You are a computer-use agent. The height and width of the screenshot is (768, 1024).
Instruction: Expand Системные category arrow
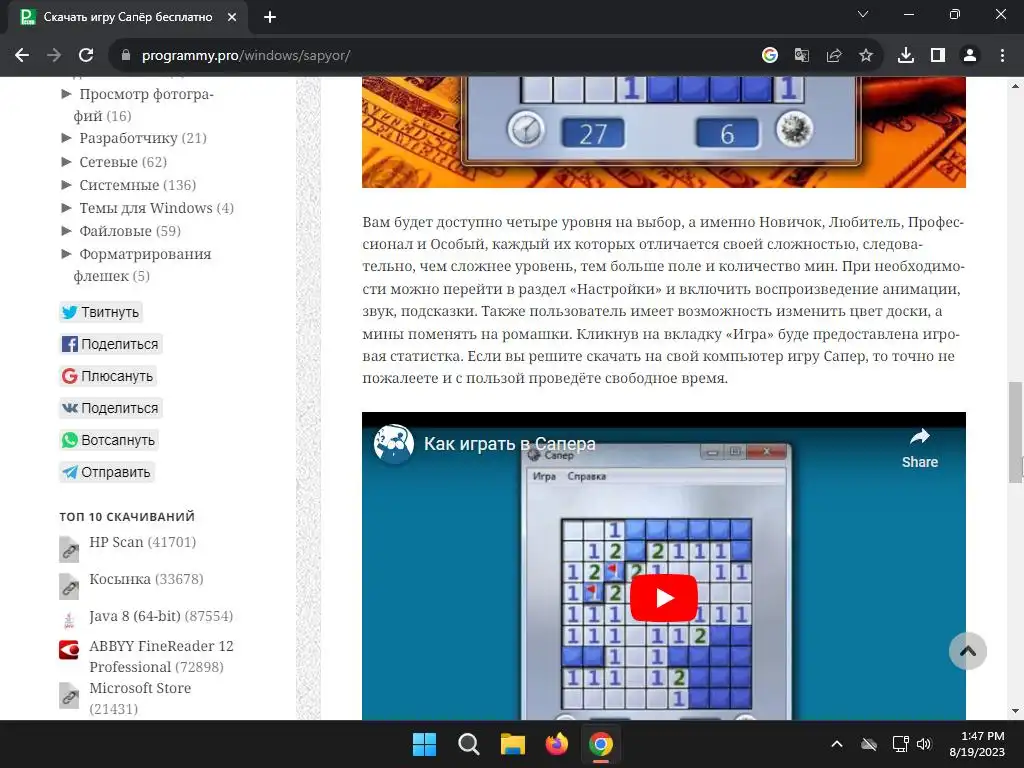click(66, 184)
